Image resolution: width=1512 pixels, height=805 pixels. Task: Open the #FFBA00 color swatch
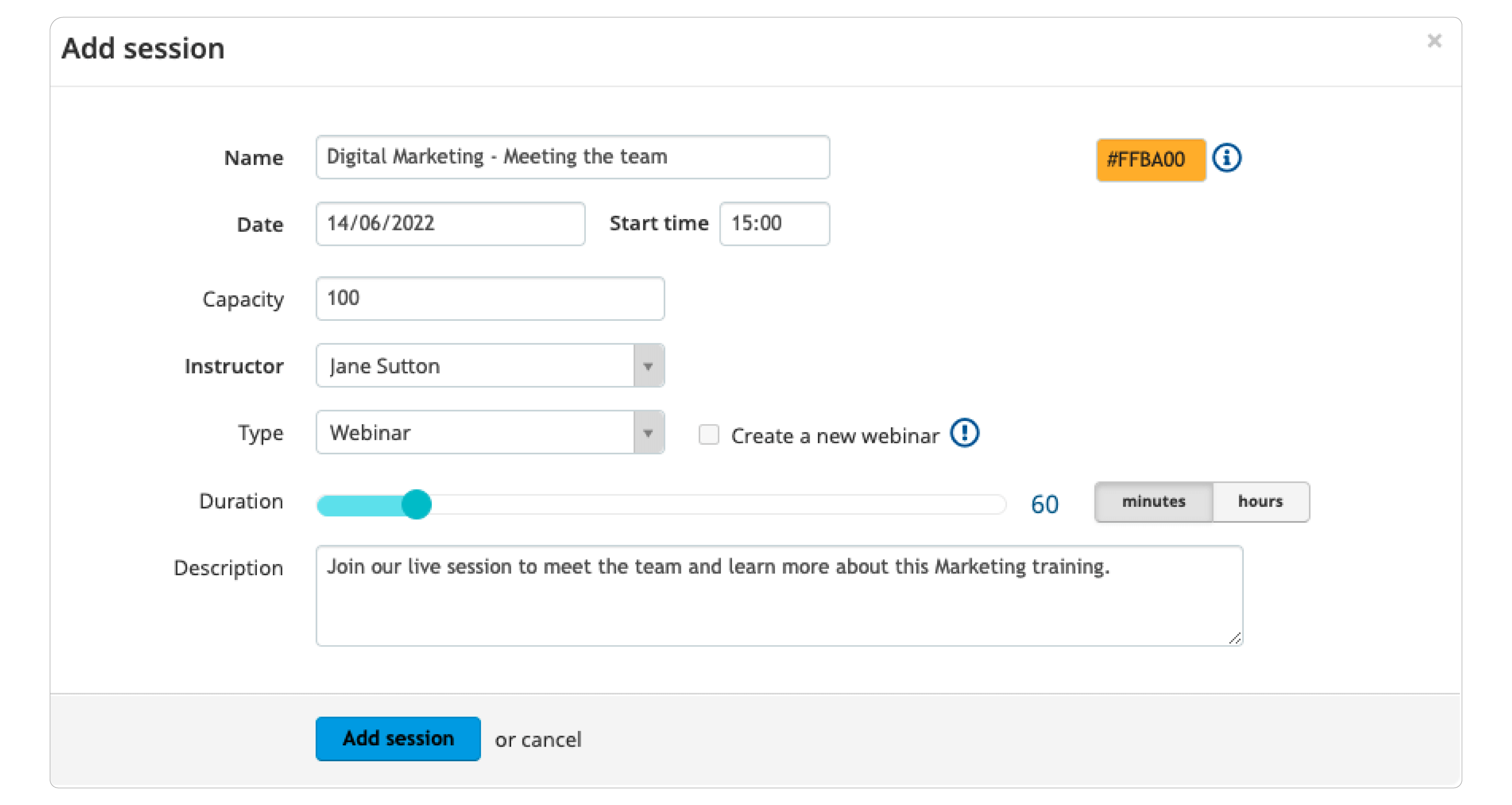[1151, 160]
